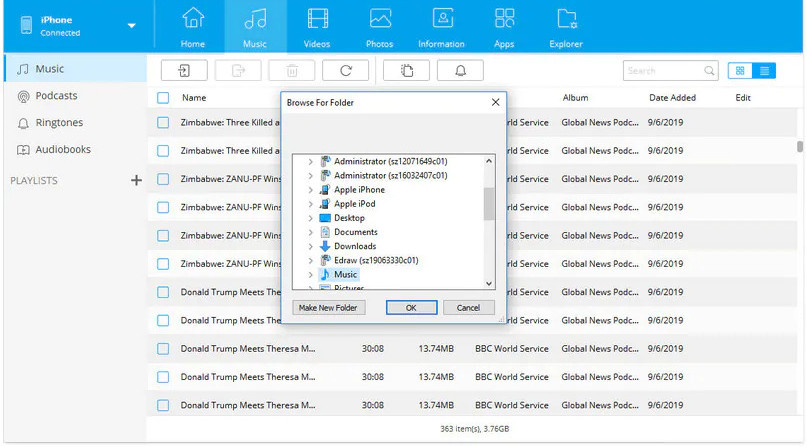The height and width of the screenshot is (447, 807).
Task: Switch to the Music tab
Action: tap(255, 27)
